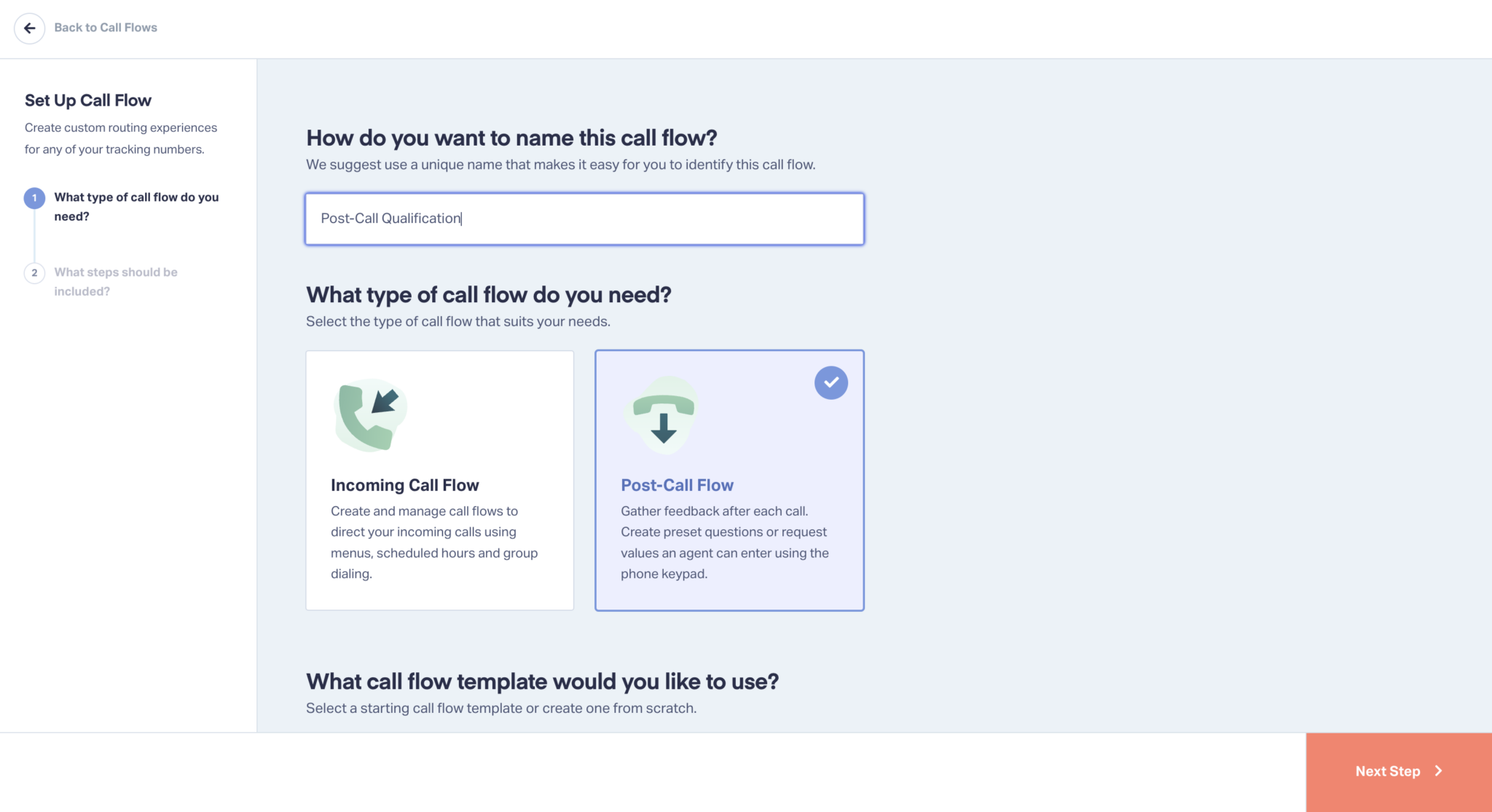Select the Incoming Call Flow title

[405, 485]
